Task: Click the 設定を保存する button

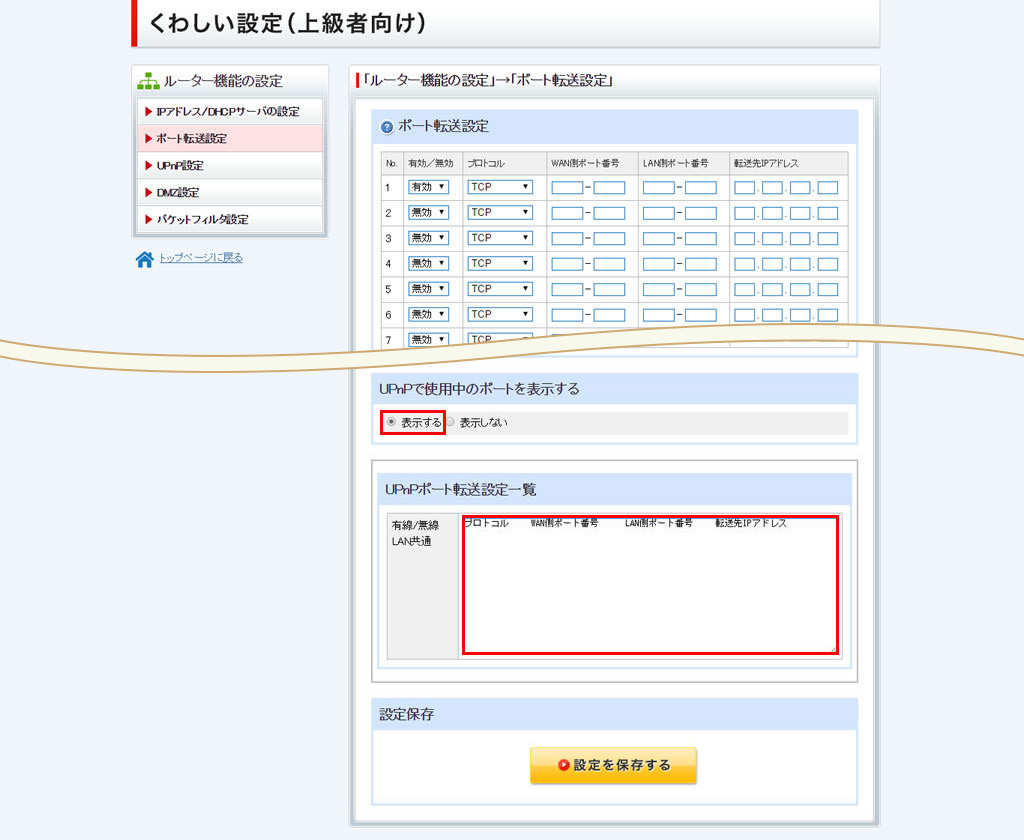Action: (613, 765)
